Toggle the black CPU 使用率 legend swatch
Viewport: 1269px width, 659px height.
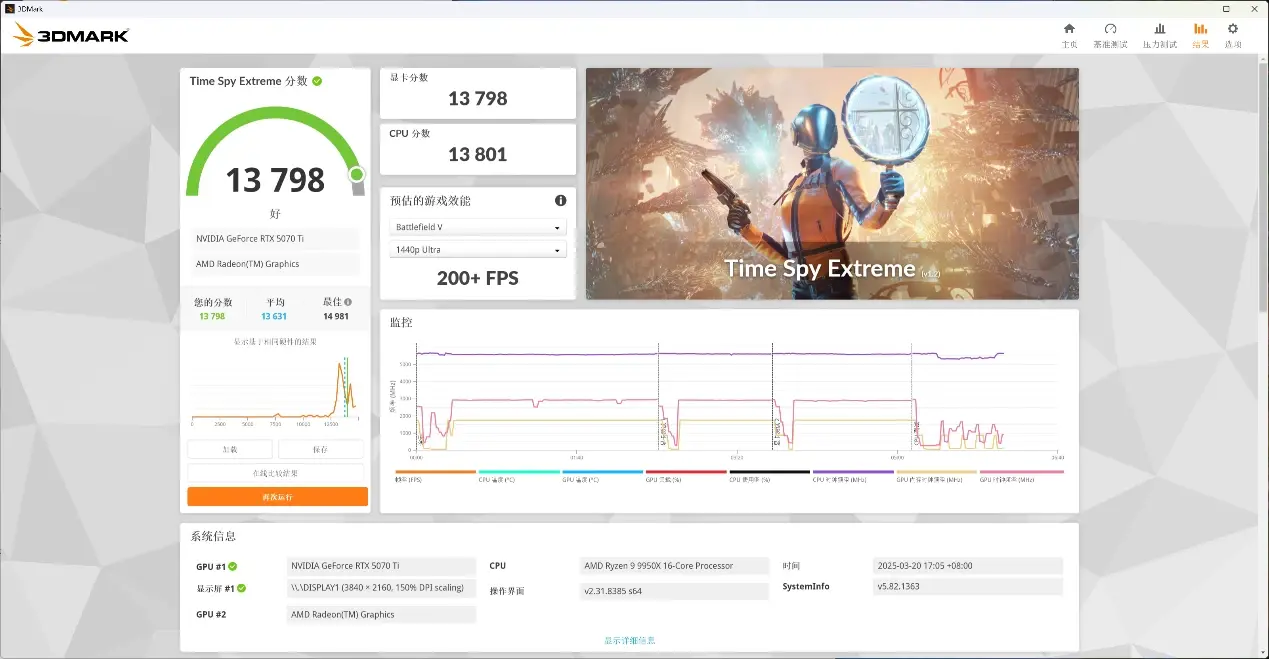[x=770, y=471]
